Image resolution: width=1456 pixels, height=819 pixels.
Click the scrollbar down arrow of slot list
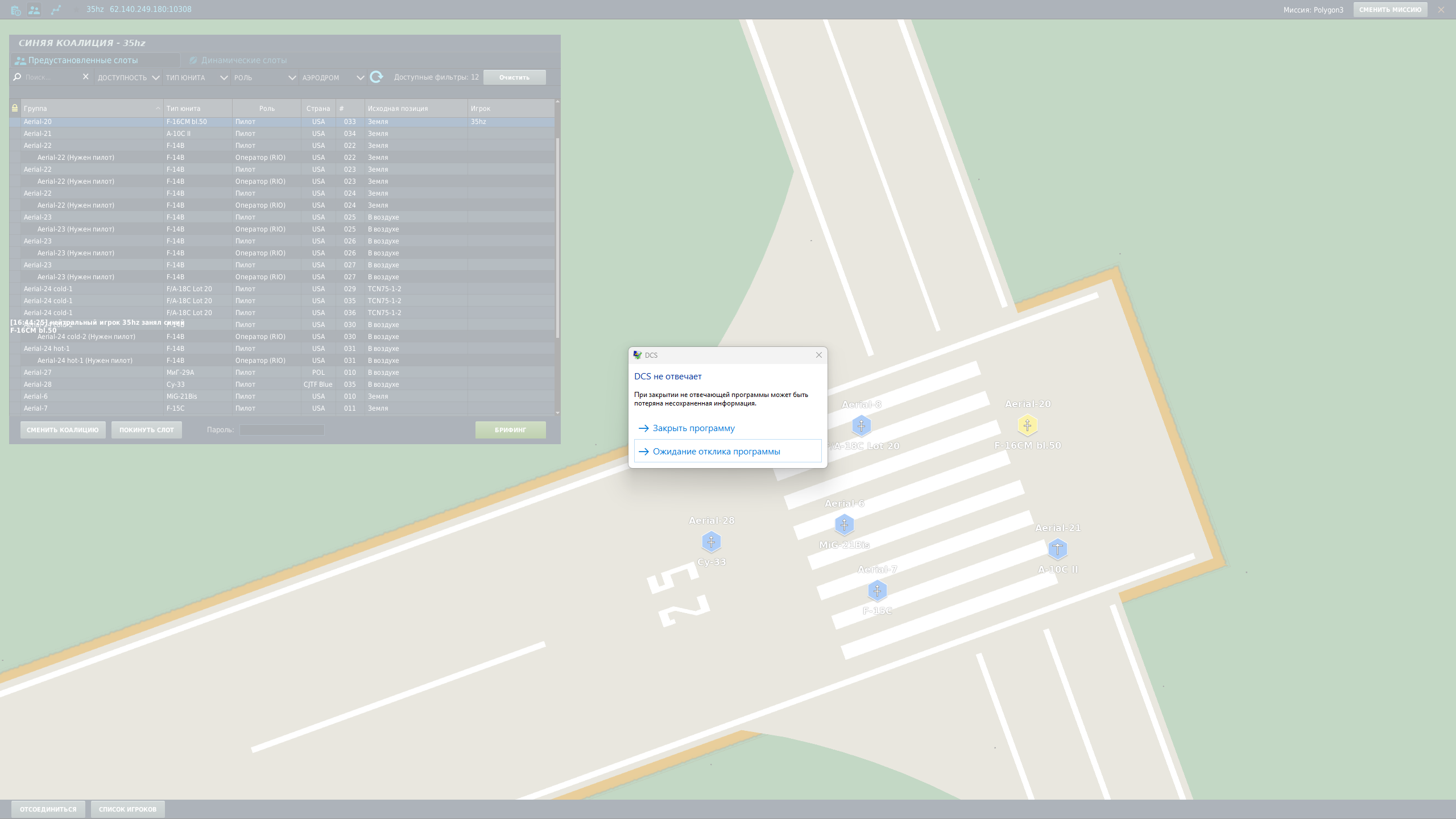(x=557, y=413)
